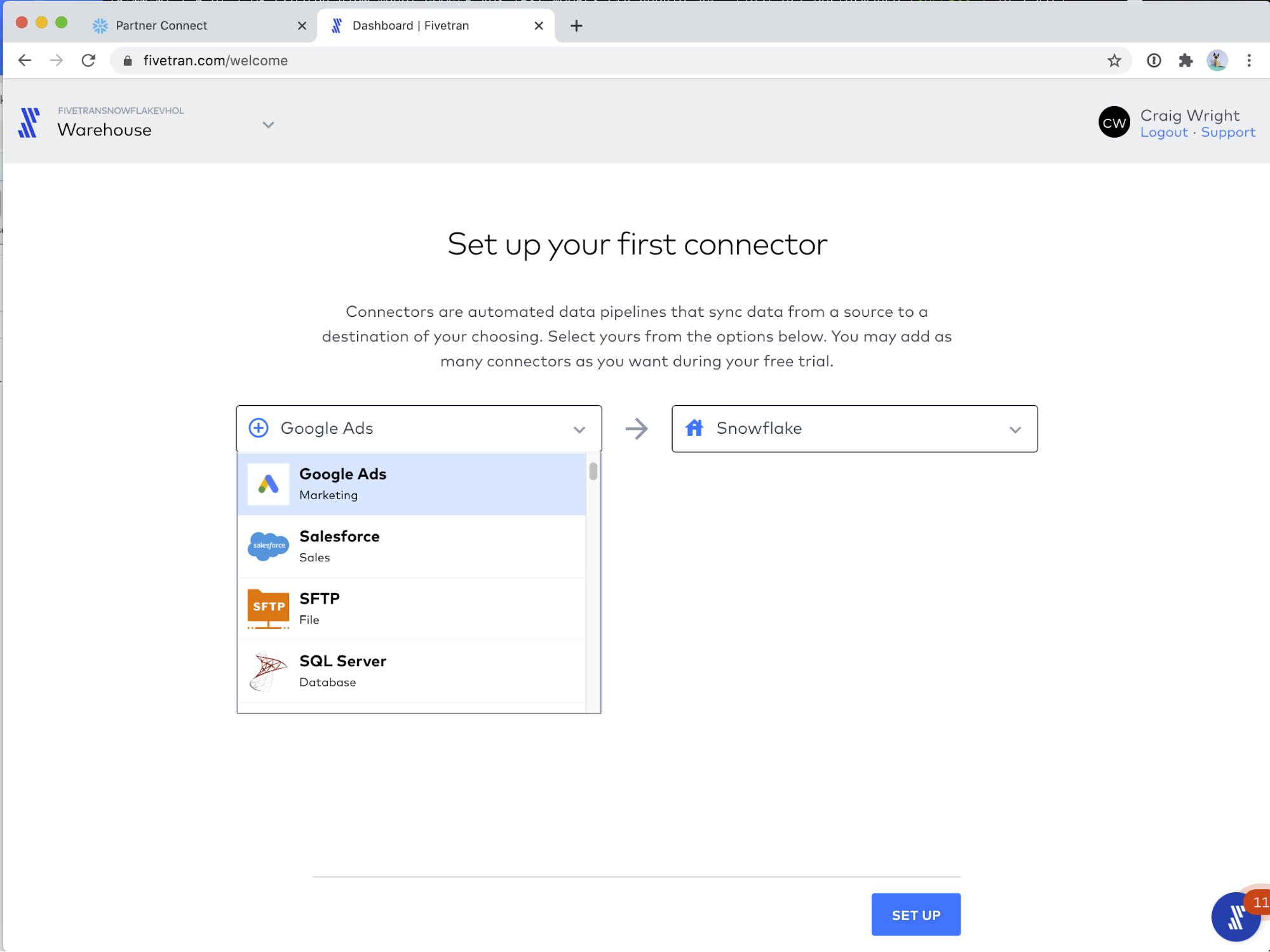Image resolution: width=1270 pixels, height=952 pixels.
Task: Open the browser extensions puzzle icon
Action: (1186, 61)
